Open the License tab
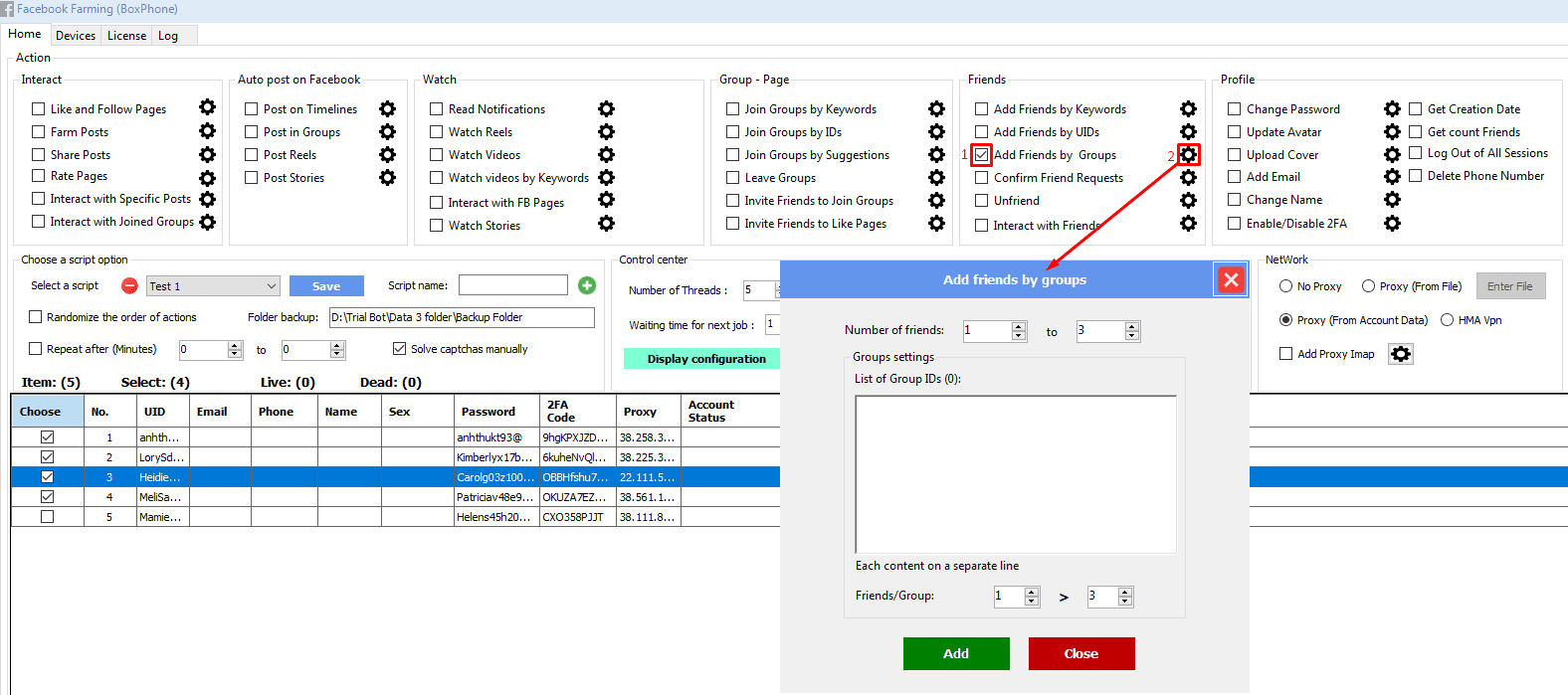Viewport: 1568px width, 695px height. (x=126, y=36)
